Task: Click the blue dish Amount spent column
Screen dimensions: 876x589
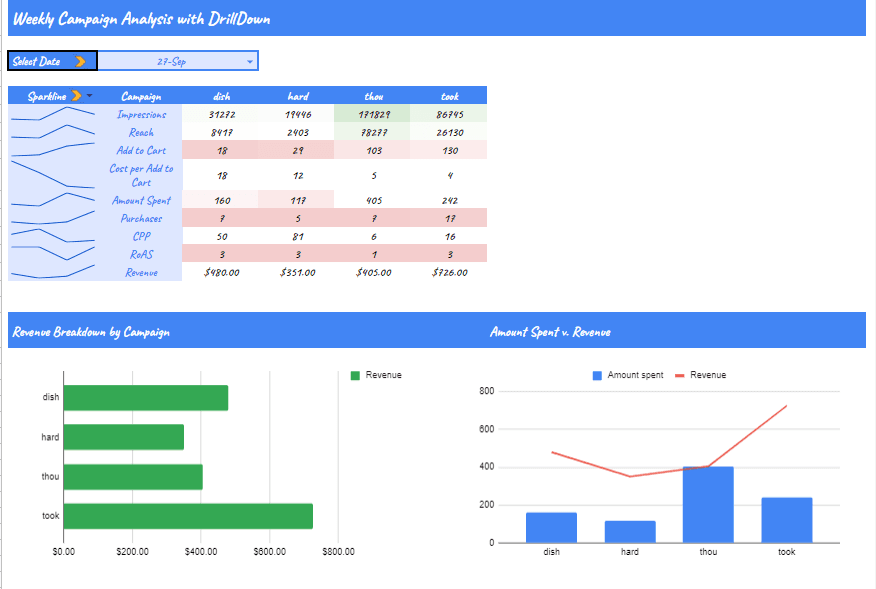Action: [551, 528]
